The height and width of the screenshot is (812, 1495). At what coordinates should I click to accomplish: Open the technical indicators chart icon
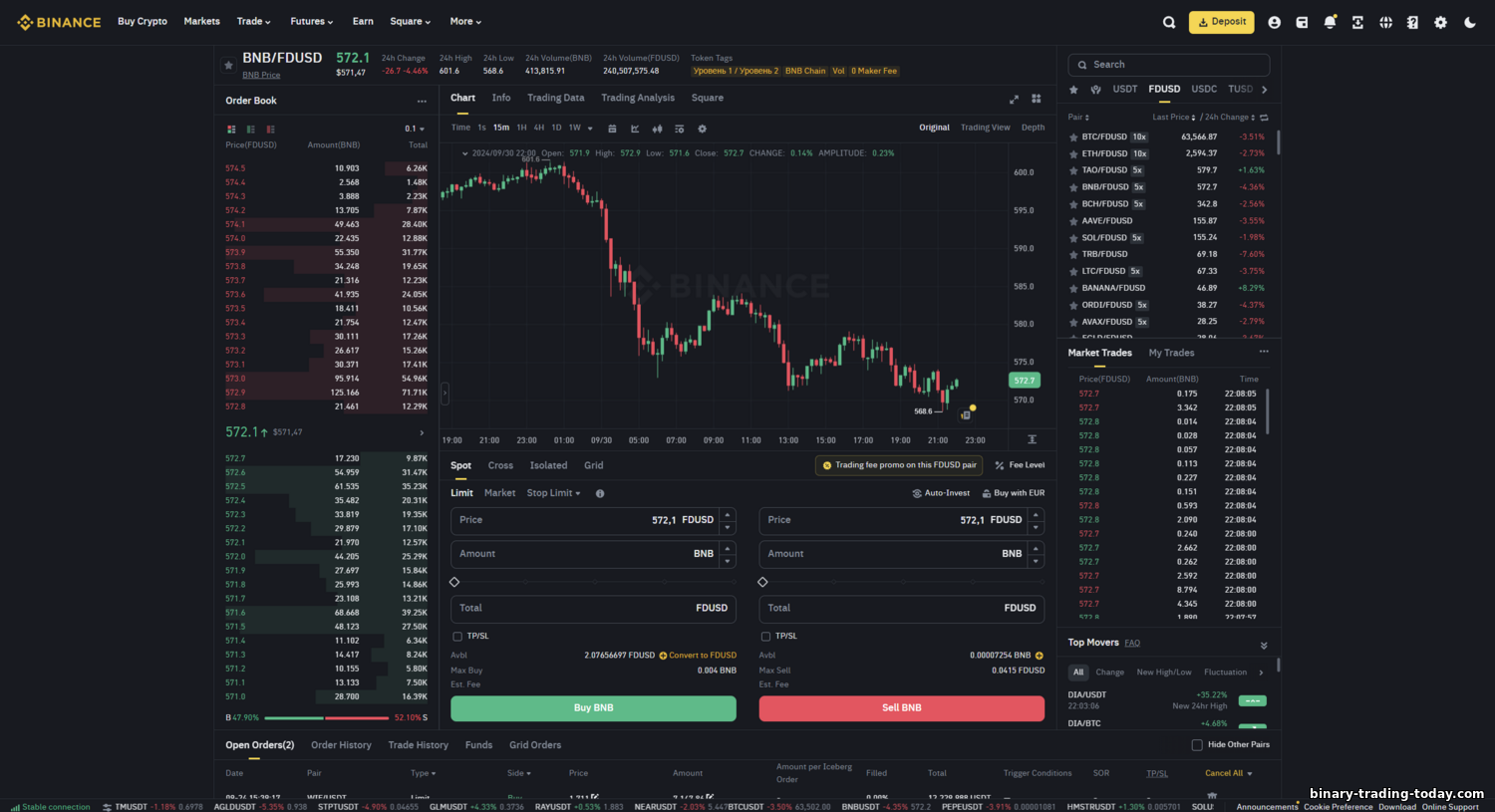coord(635,129)
